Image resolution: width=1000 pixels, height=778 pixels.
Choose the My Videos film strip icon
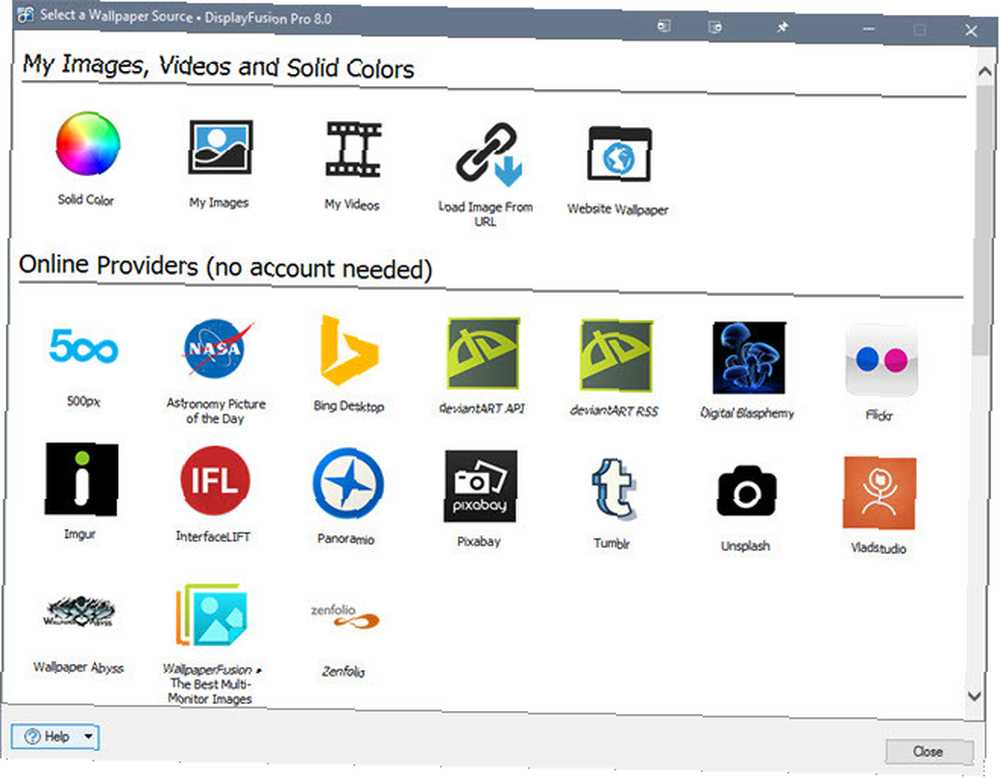[353, 149]
